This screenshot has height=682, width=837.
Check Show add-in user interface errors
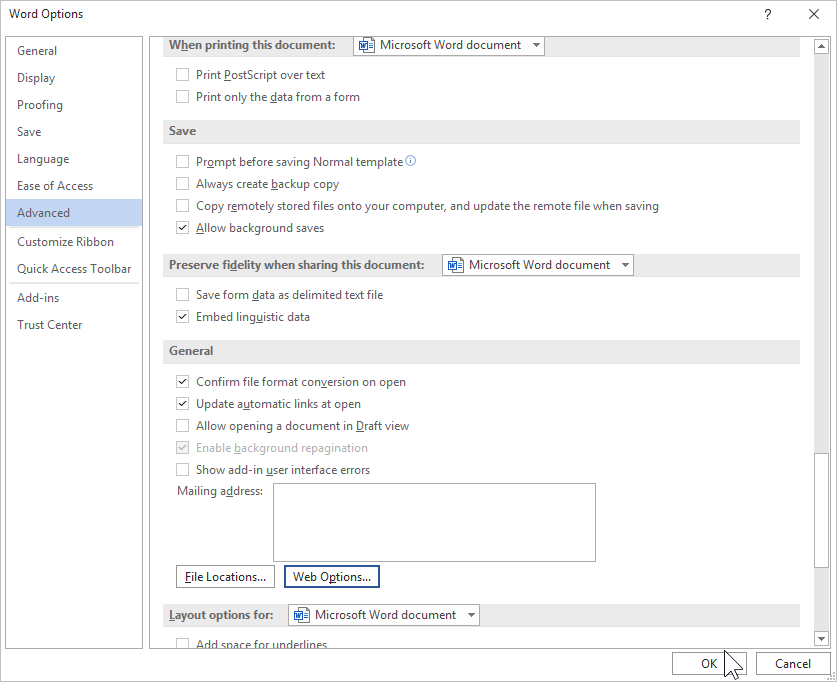pyautogui.click(x=182, y=470)
